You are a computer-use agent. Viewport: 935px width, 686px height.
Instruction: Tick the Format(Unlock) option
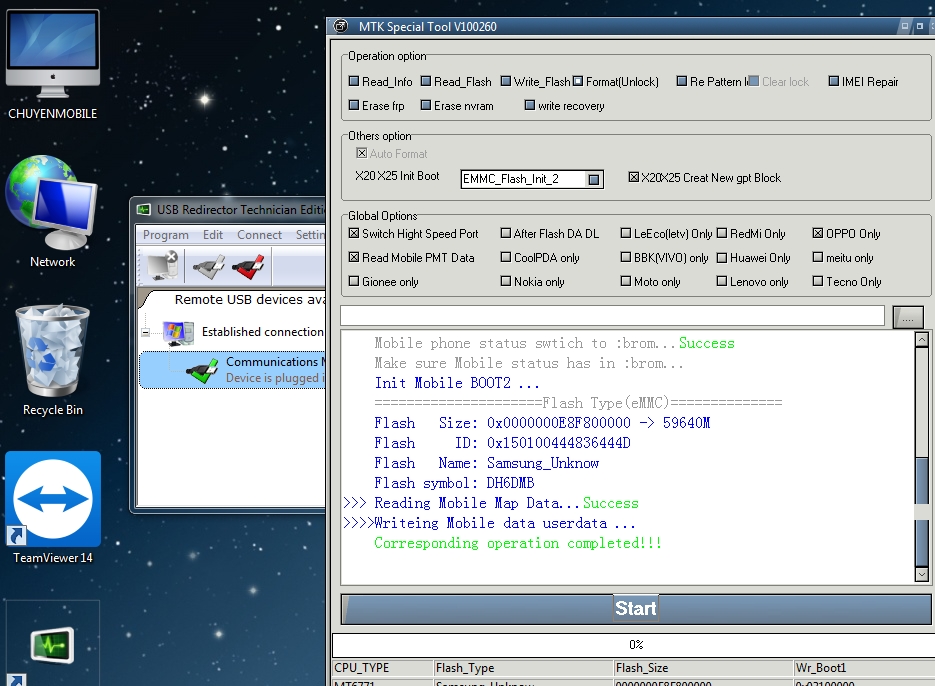[578, 81]
